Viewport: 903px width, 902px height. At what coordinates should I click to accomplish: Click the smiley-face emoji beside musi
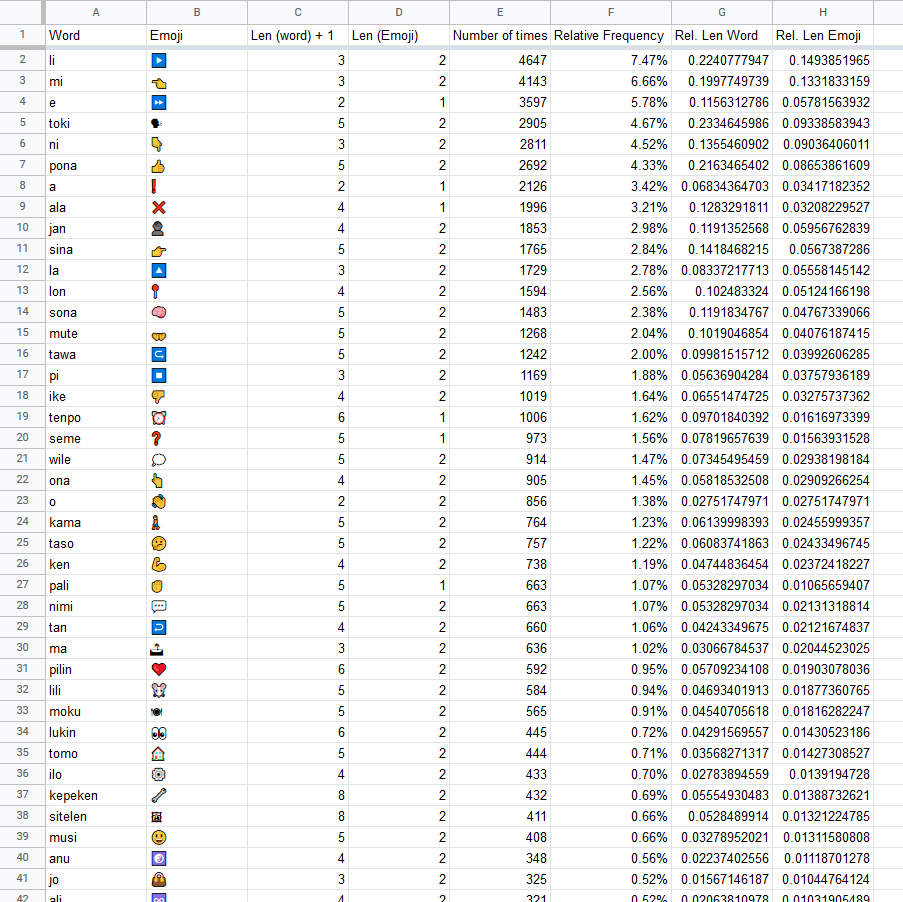coord(158,837)
